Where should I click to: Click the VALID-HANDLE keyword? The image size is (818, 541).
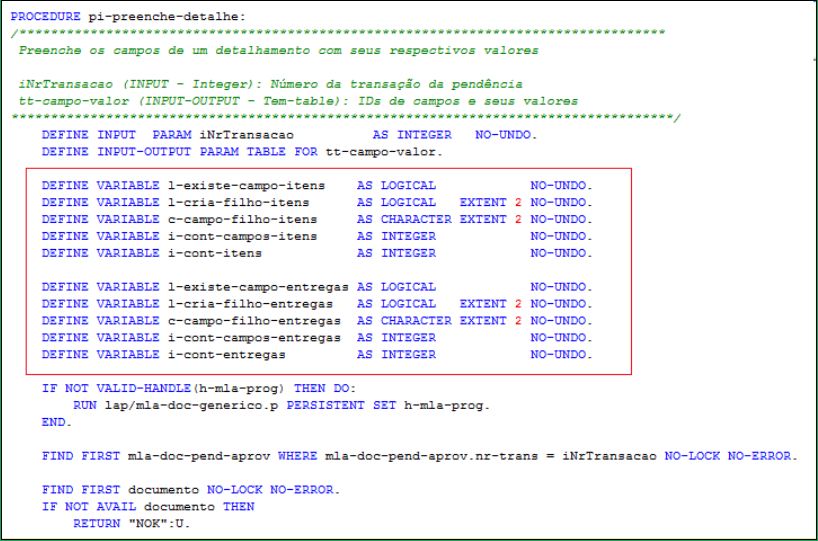pos(143,388)
